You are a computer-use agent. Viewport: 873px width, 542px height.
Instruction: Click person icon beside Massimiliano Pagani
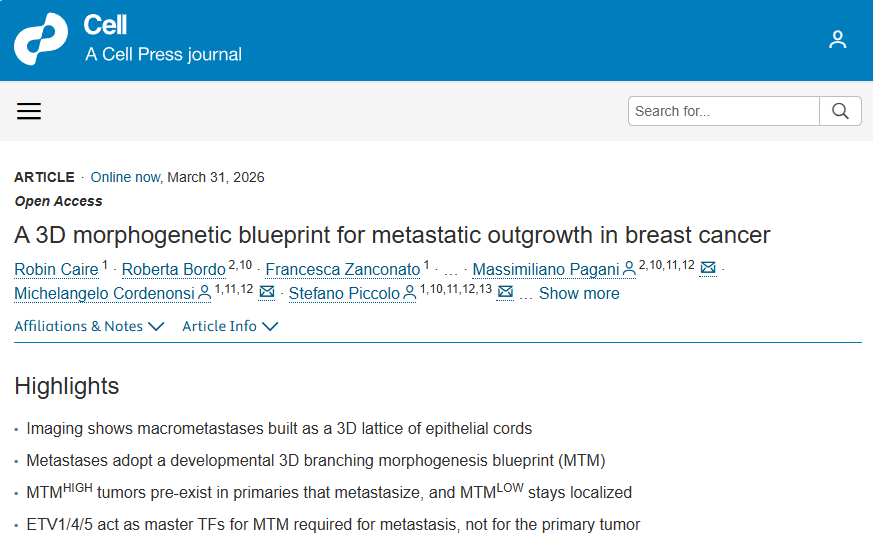pos(629,268)
